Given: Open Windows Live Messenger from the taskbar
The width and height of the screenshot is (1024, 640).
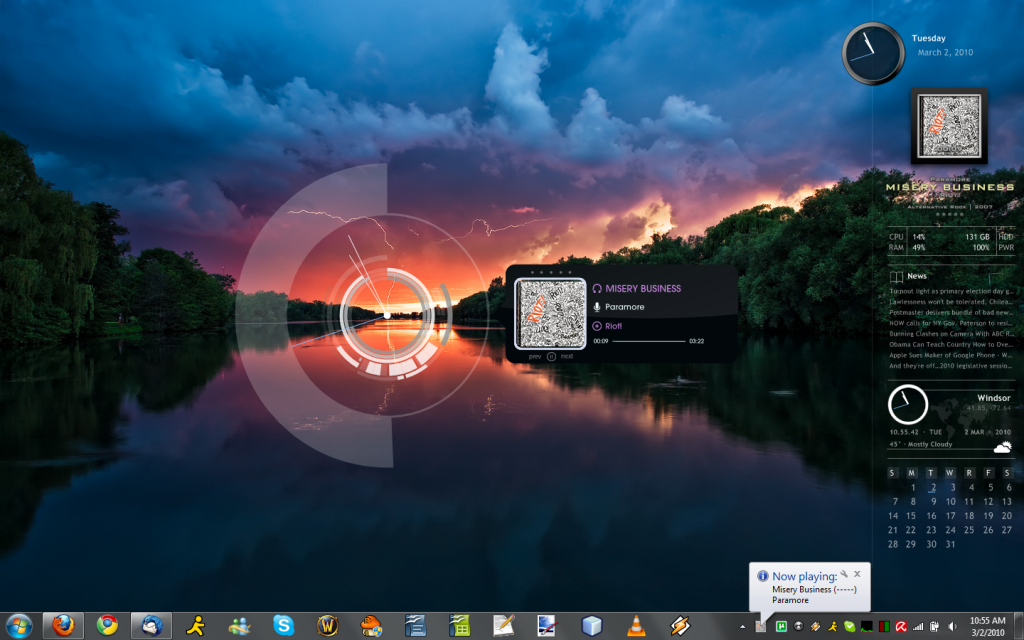Looking at the screenshot, I should [x=240, y=626].
